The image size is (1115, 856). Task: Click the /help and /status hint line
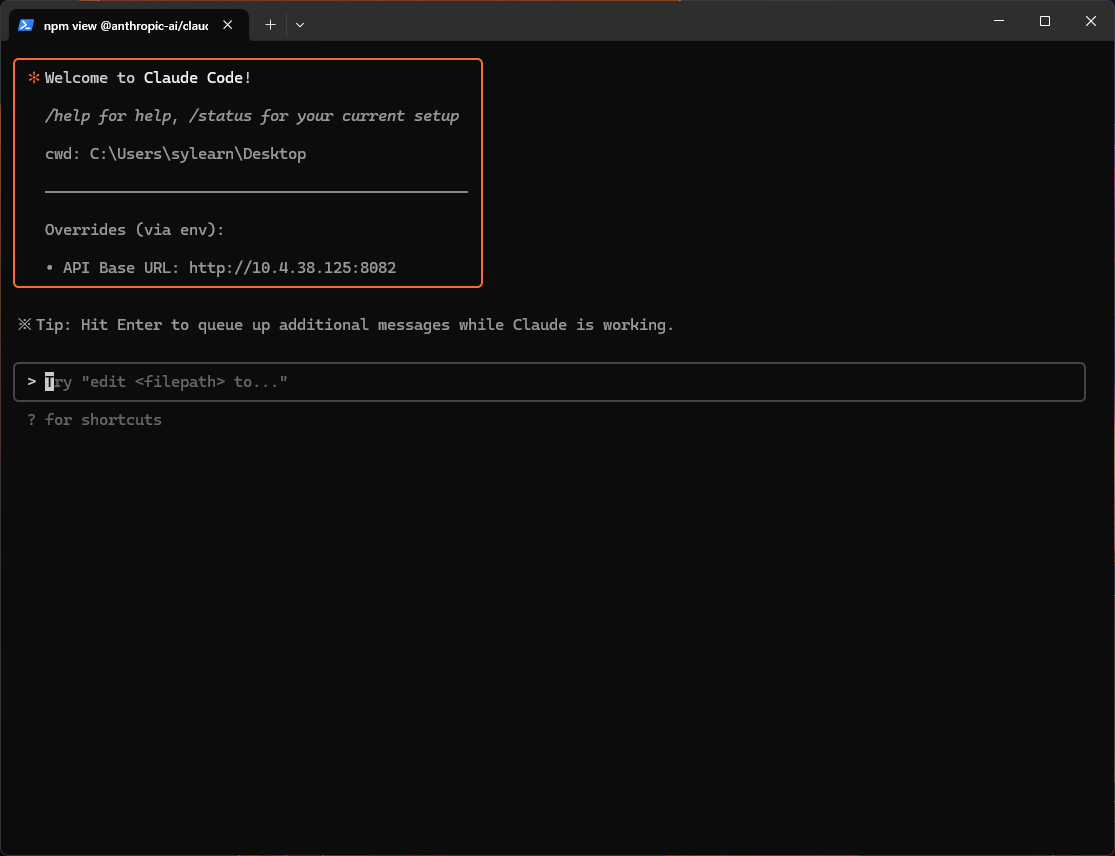click(x=252, y=116)
